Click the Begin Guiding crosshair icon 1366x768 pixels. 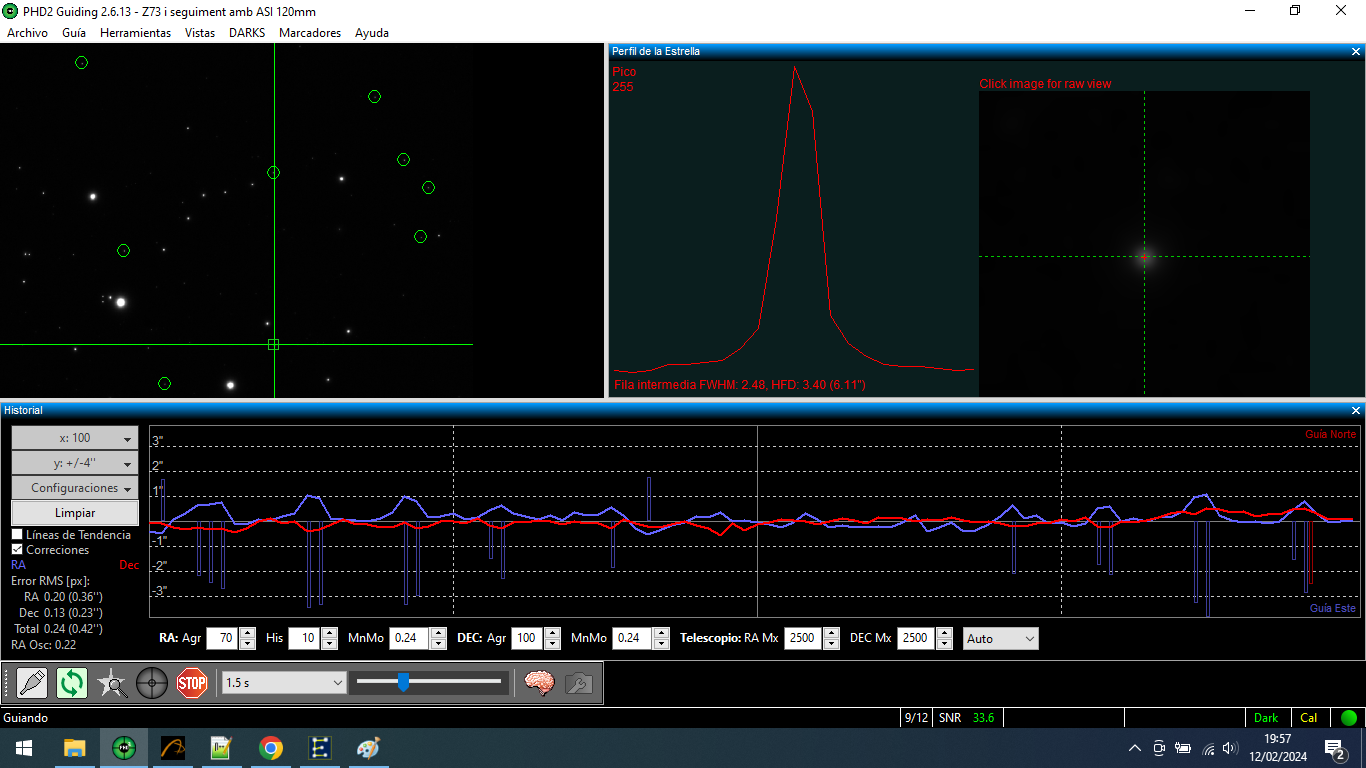tap(152, 683)
